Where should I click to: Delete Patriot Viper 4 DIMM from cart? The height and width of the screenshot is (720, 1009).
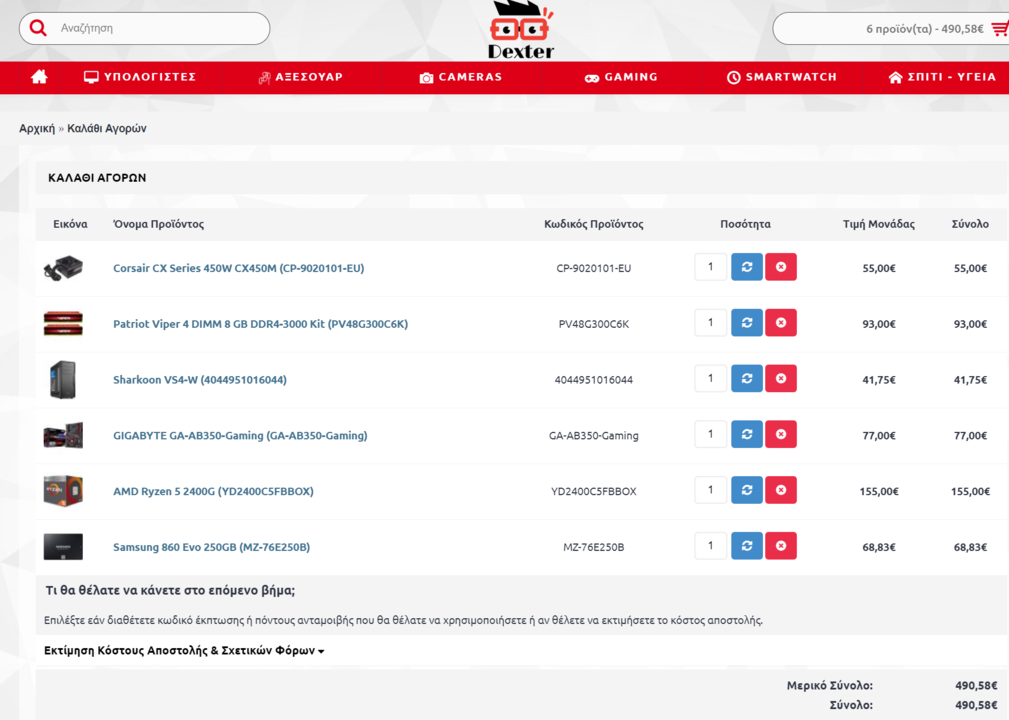(781, 323)
